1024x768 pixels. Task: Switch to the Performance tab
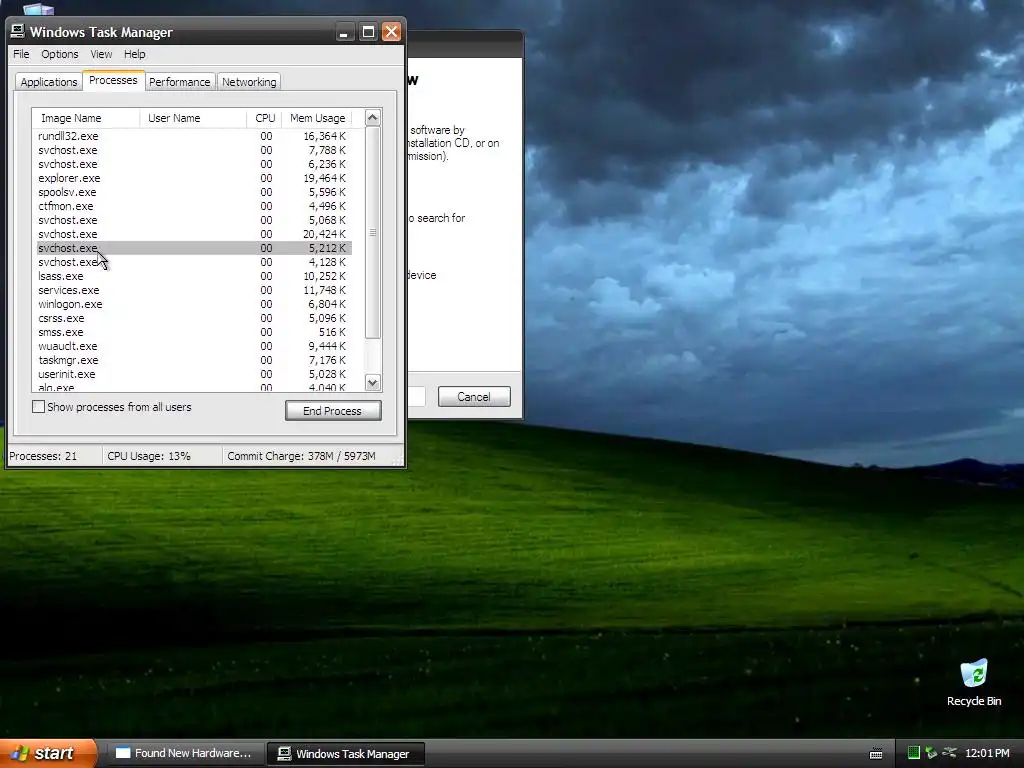(x=180, y=82)
